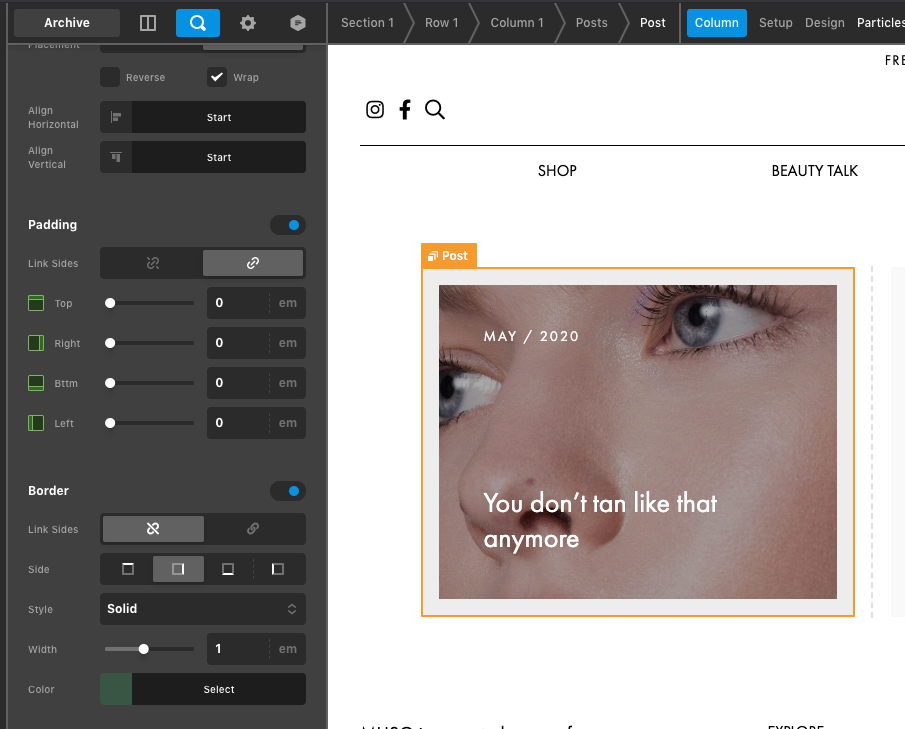905x729 pixels.
Task: Click the border Color swatch
Action: click(116, 689)
